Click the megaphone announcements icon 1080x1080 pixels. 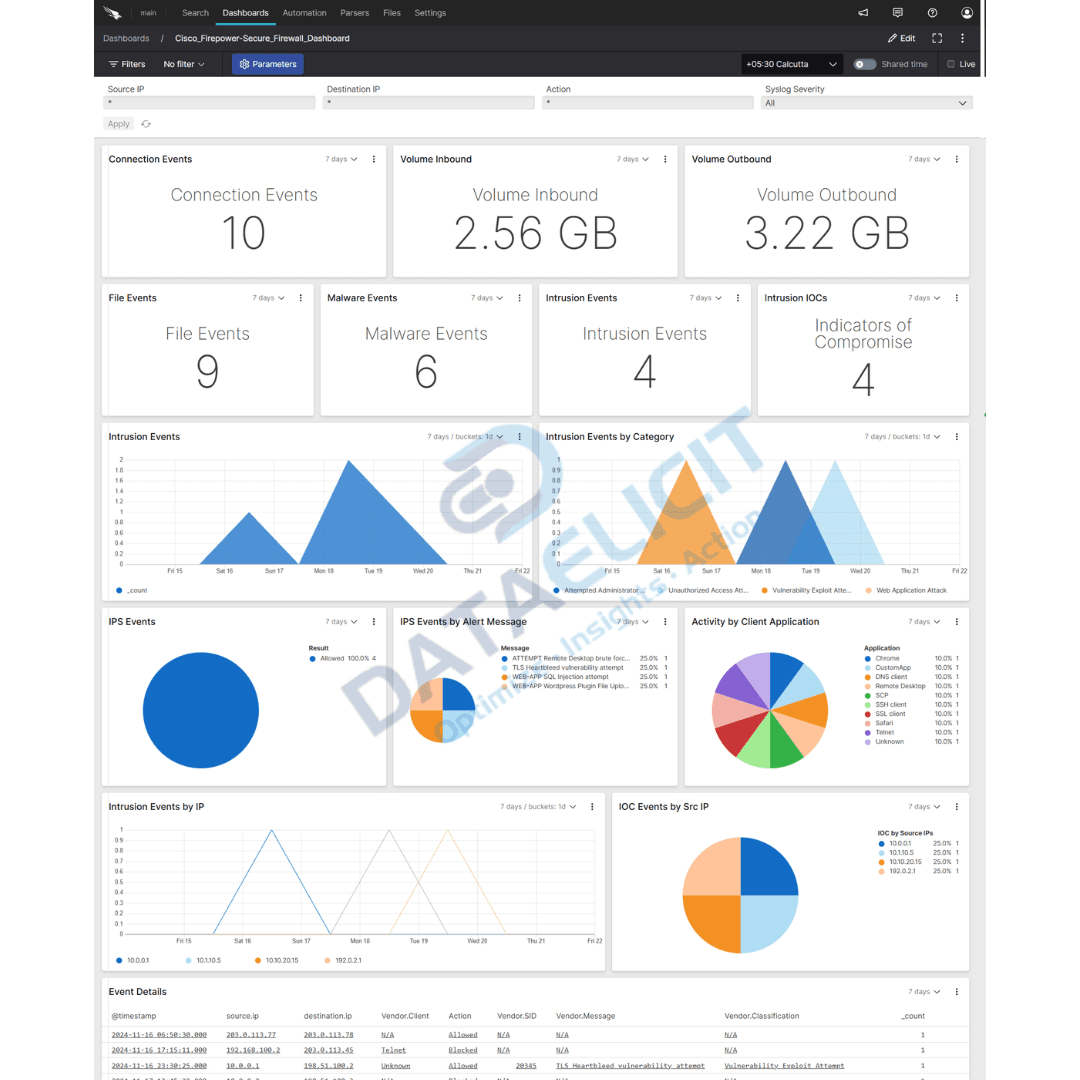tap(862, 12)
